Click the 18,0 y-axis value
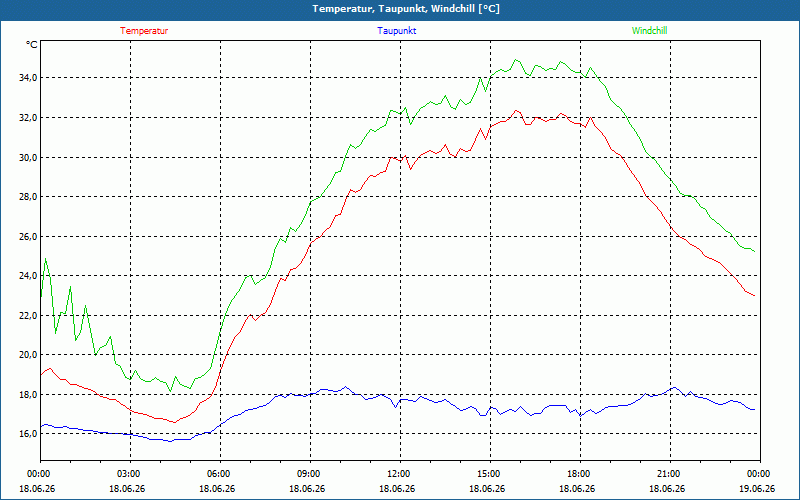Screen dimensions: 800x500 28,394
